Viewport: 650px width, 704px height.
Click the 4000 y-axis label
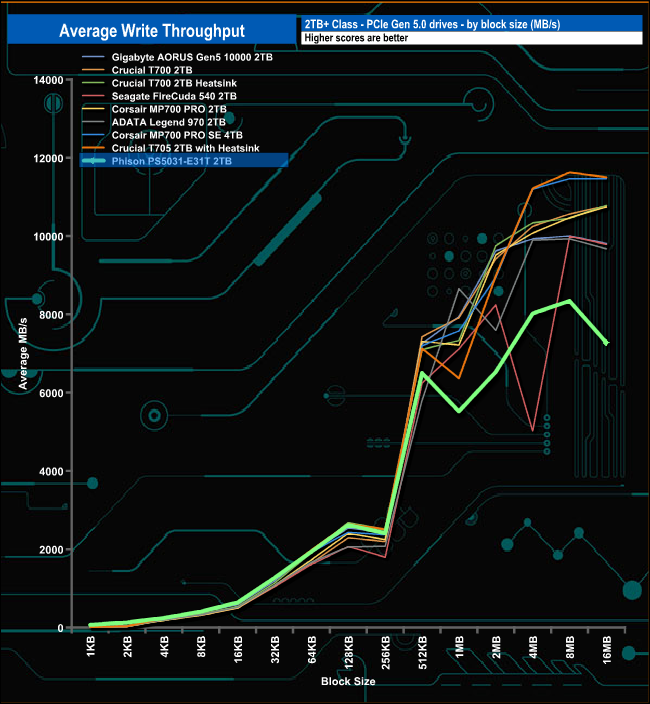pos(51,471)
